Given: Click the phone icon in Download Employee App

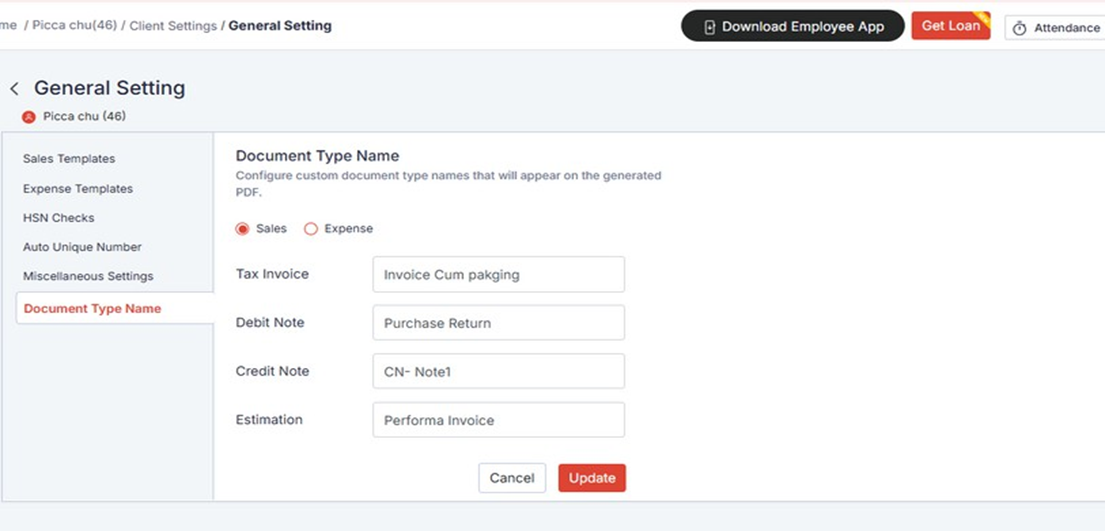Looking at the screenshot, I should pyautogui.click(x=710, y=27).
